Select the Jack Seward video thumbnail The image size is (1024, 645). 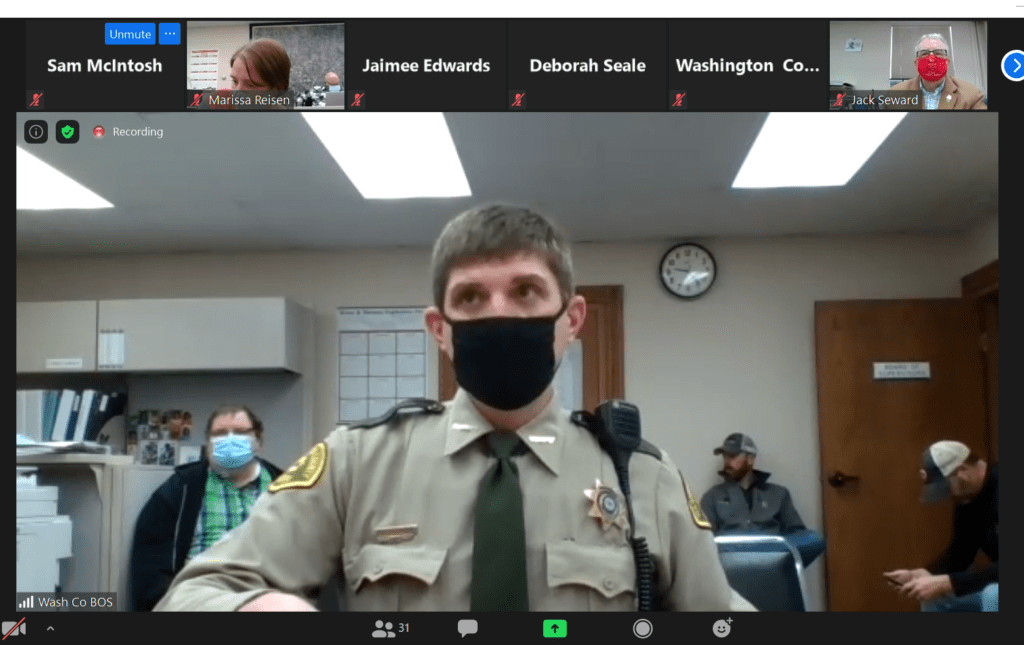908,65
